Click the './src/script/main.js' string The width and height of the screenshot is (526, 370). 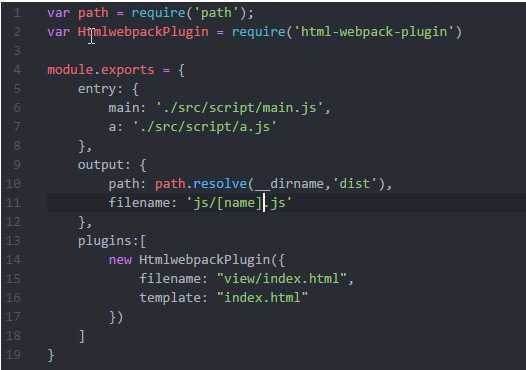pos(240,108)
